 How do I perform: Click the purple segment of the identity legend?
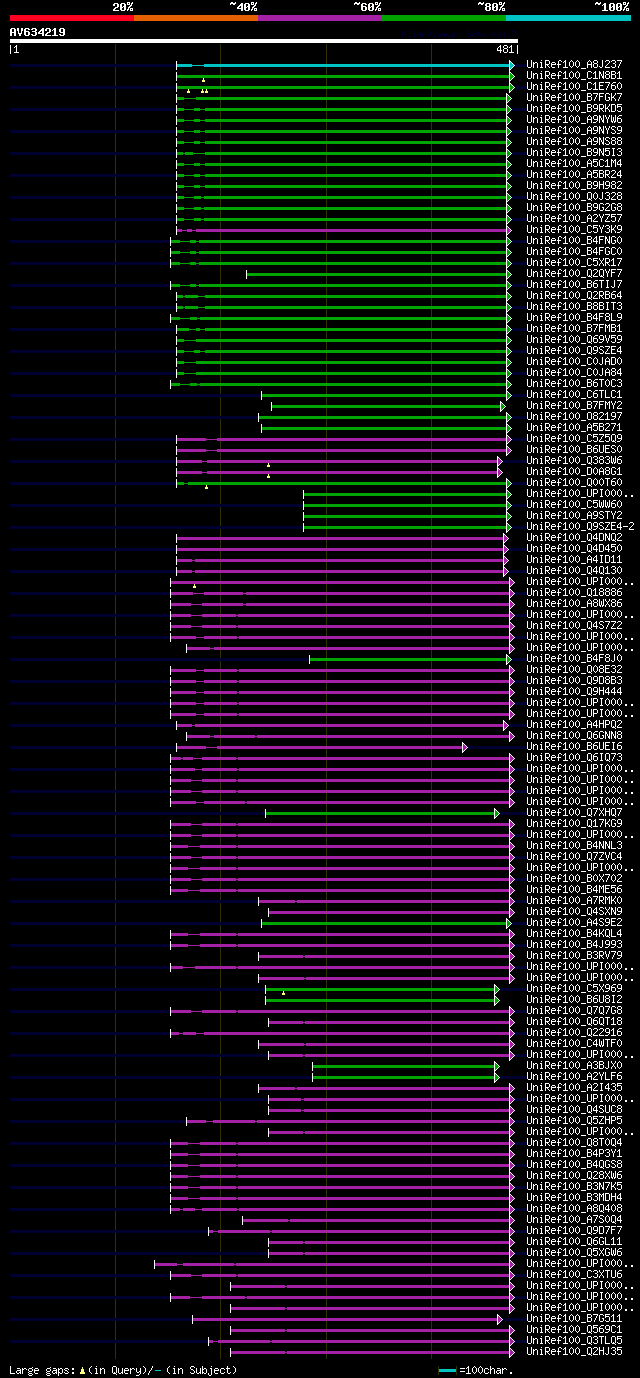(x=320, y=18)
